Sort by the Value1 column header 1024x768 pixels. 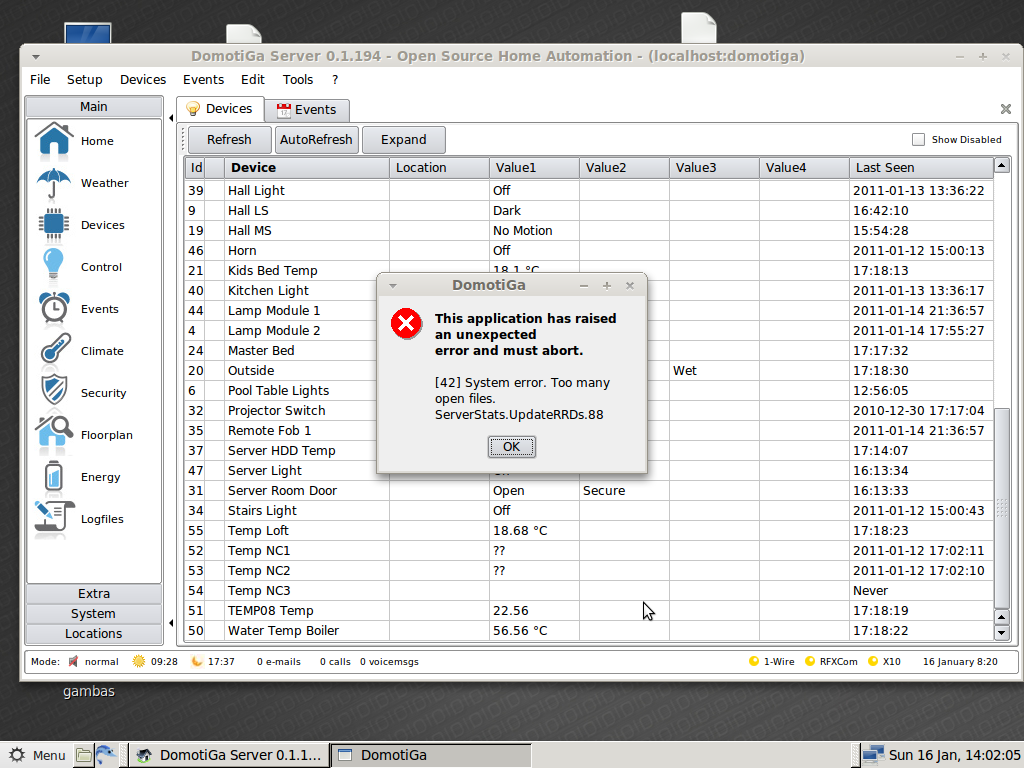tap(534, 167)
